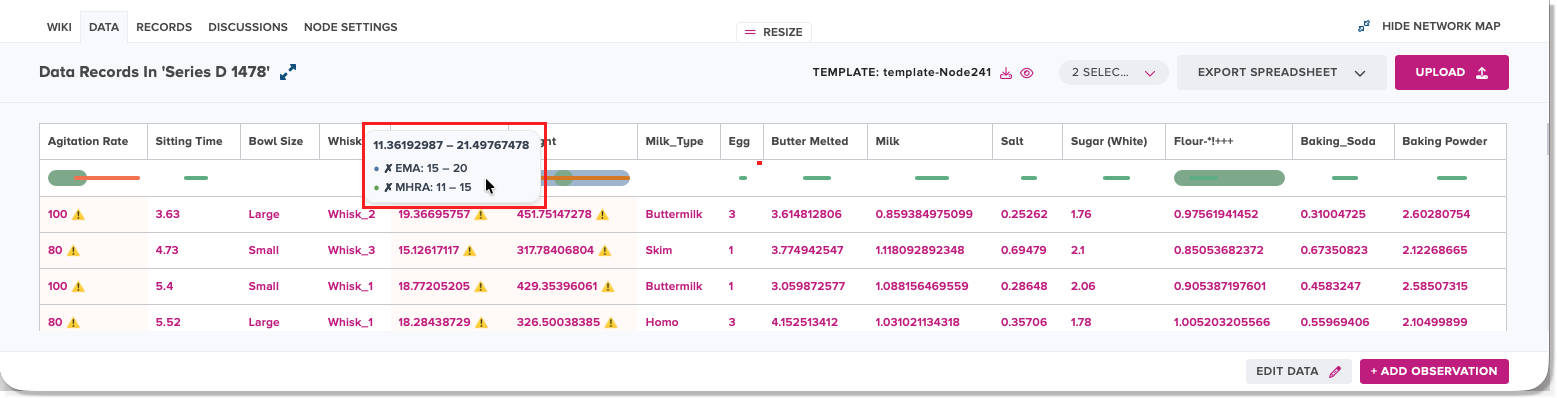Click sugar value 2.06

[x=1083, y=286]
